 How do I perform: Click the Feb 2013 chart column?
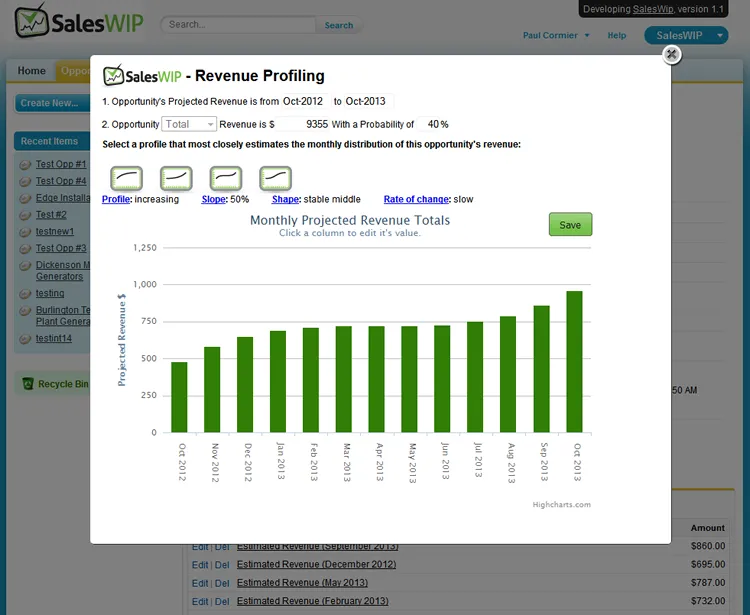(311, 380)
